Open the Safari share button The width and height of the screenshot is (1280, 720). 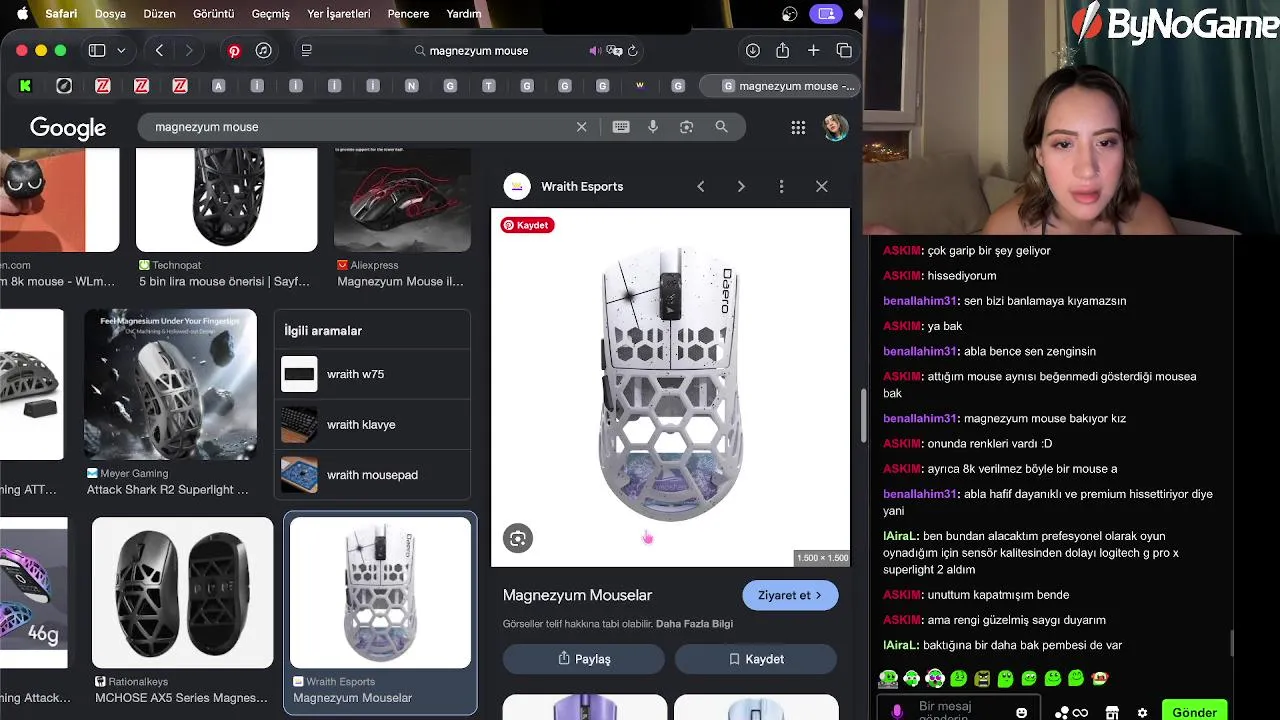783,50
